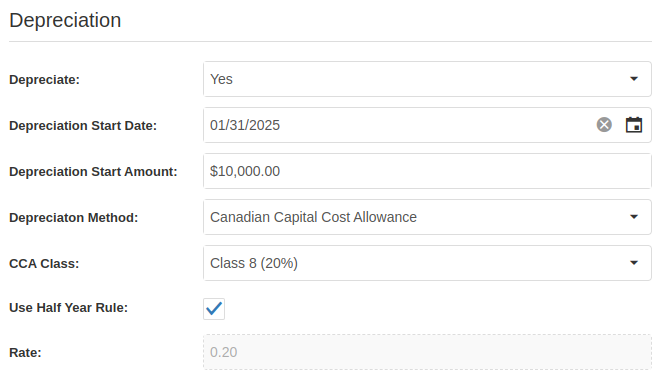Click the "Depreciation Start Amount:" label
The width and height of the screenshot is (662, 382).
pyautogui.click(x=93, y=172)
